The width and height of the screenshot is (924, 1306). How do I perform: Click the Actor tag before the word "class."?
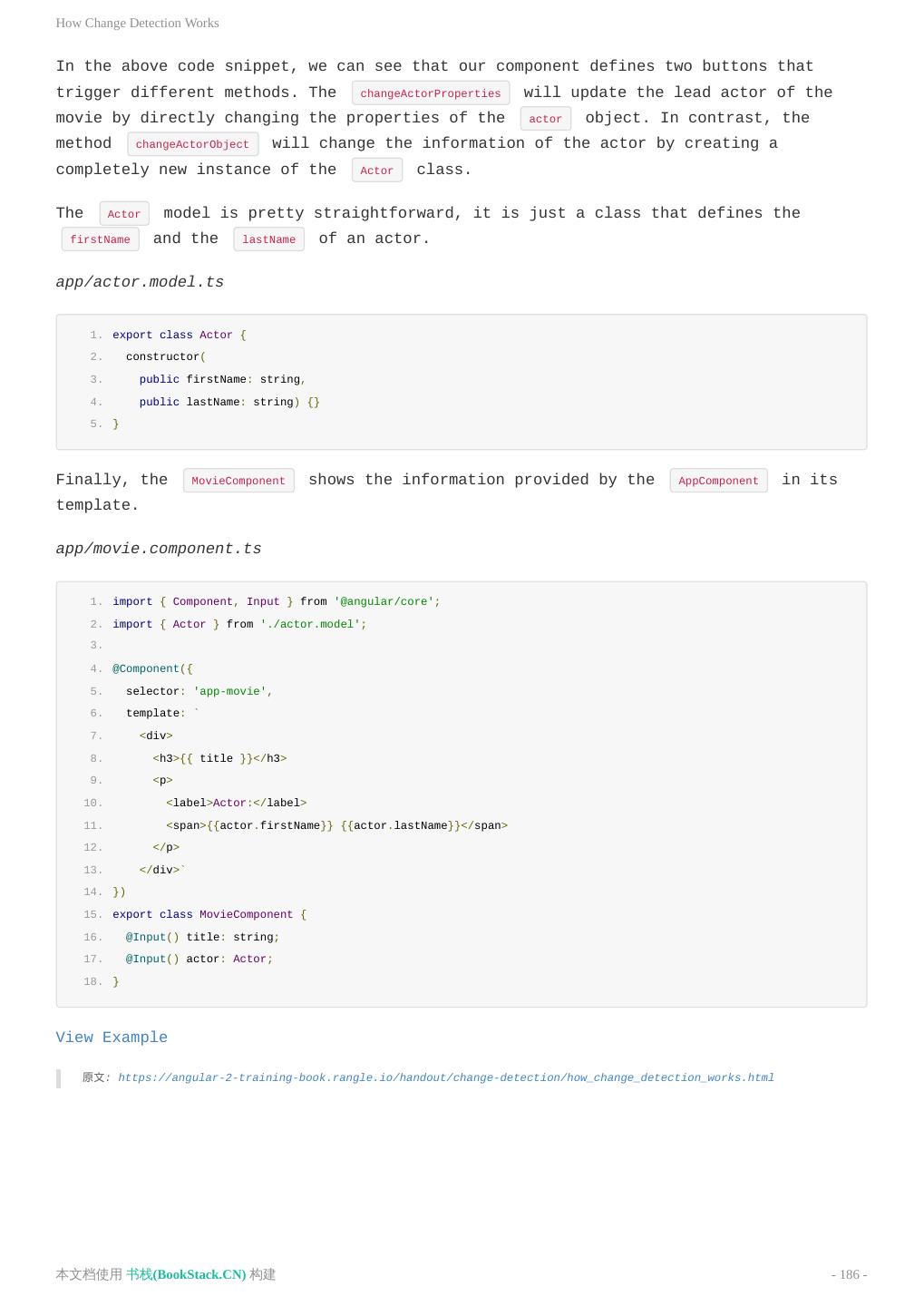376,171
